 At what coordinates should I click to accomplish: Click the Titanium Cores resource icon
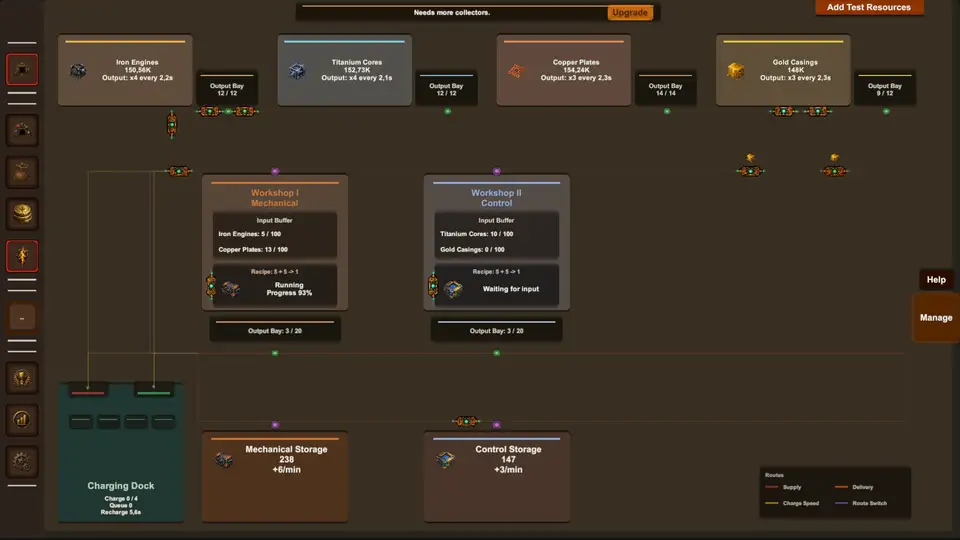tap(297, 71)
